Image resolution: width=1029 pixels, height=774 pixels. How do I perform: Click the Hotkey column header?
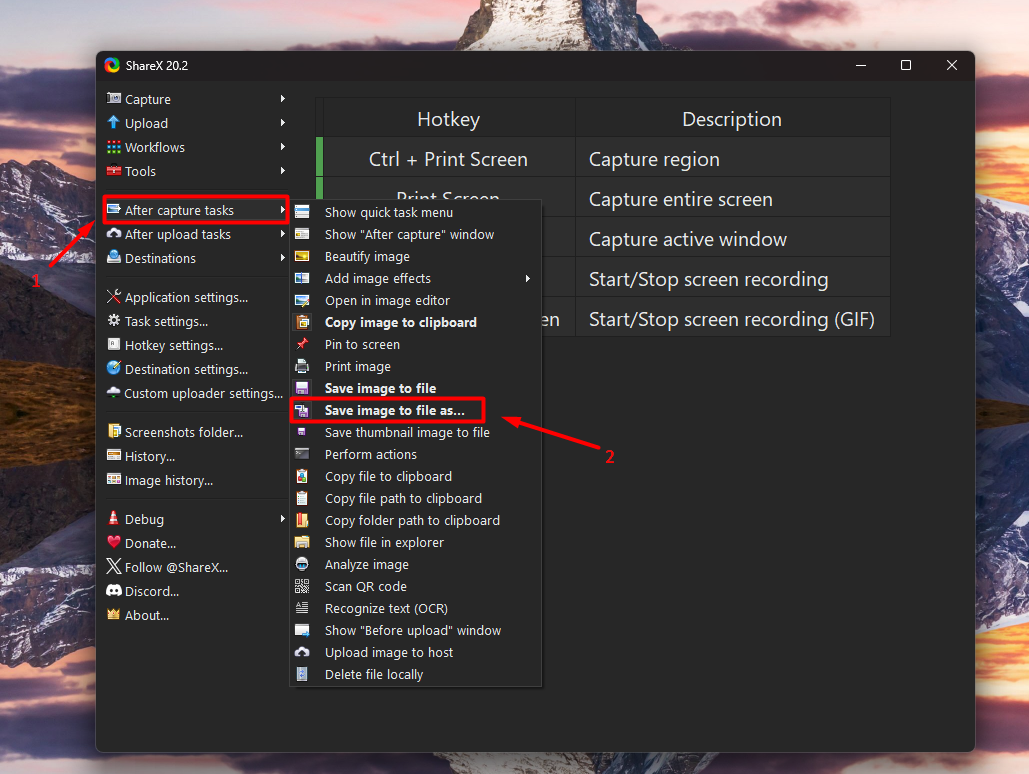(449, 119)
